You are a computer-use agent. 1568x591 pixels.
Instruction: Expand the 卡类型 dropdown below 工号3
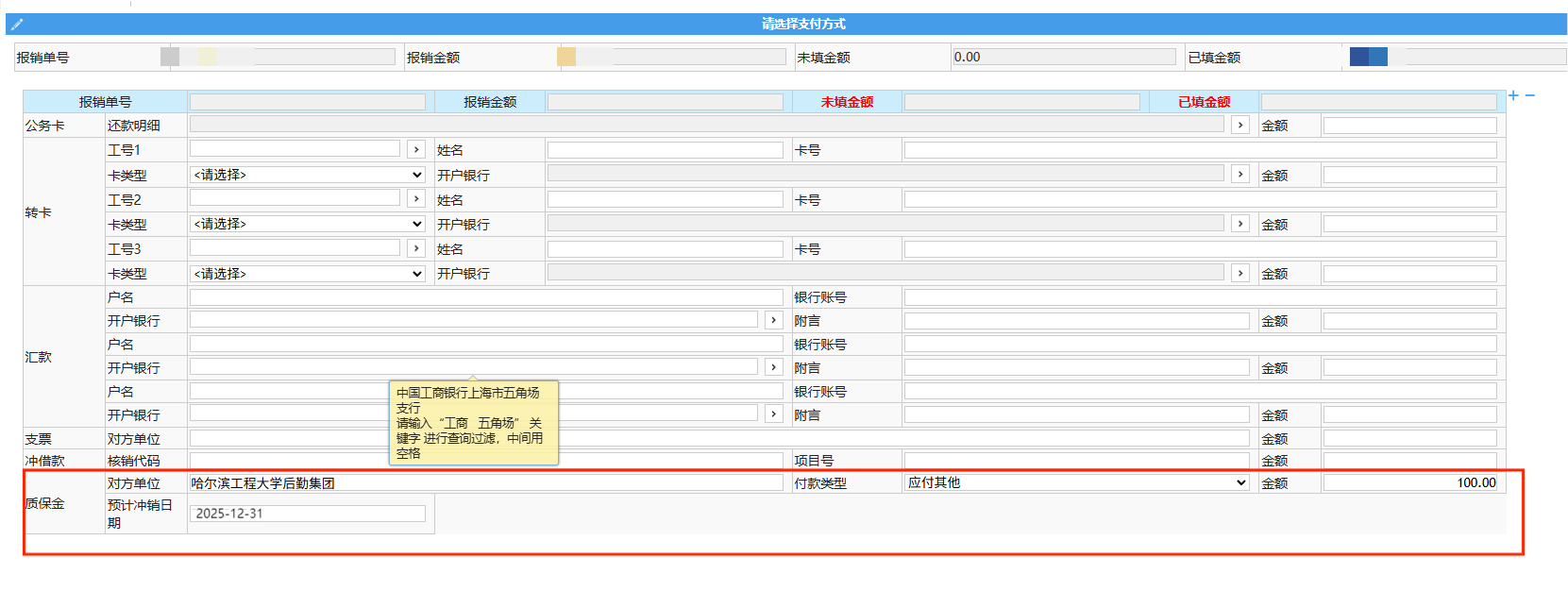click(308, 274)
